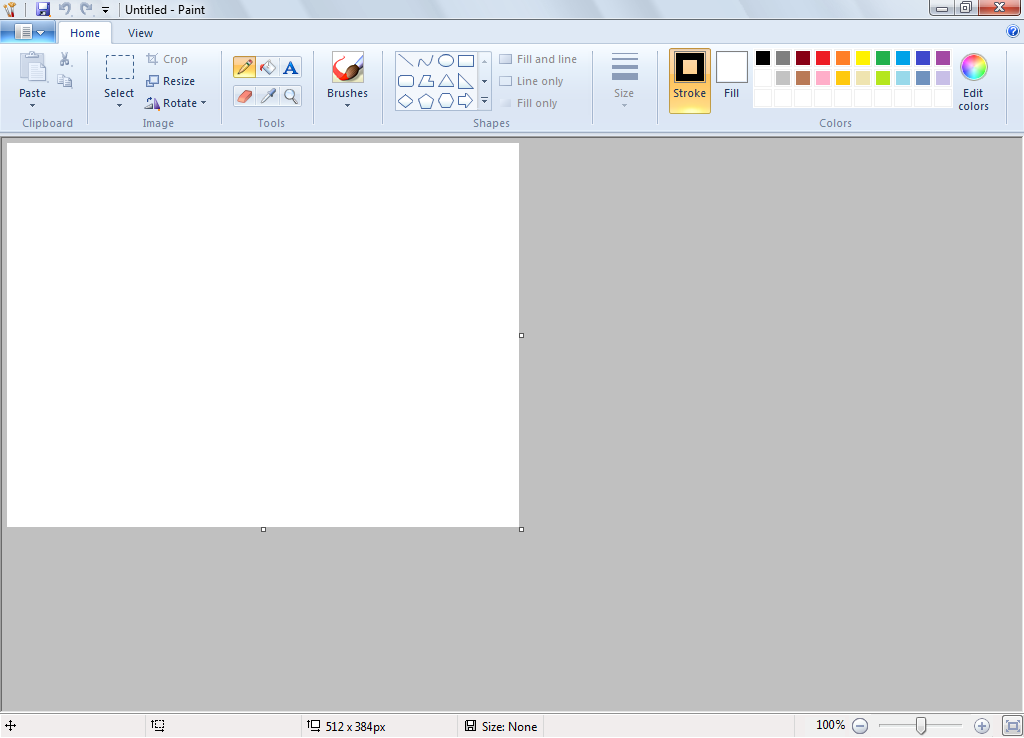
Task: Click the zoom in plus button
Action: pyautogui.click(x=981, y=726)
